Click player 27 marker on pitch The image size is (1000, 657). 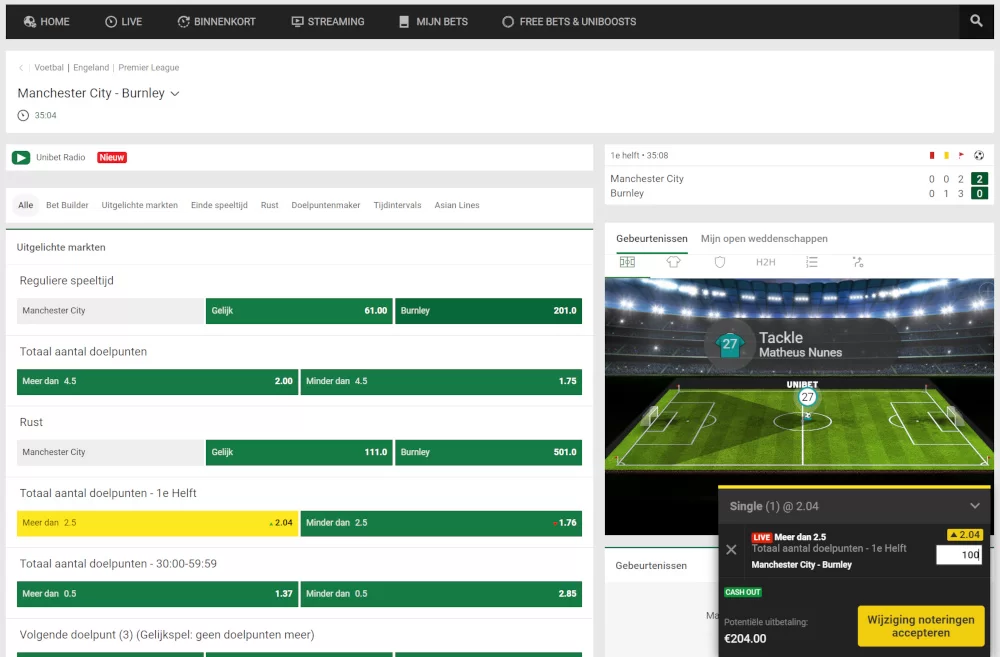tap(807, 397)
